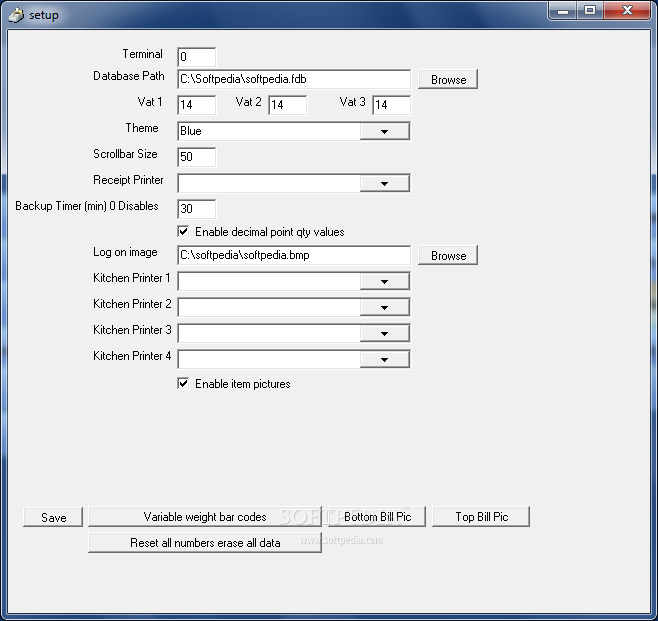Open the Kitchen Printer 4 dropdown
Image resolution: width=658 pixels, height=621 pixels.
(x=384, y=360)
